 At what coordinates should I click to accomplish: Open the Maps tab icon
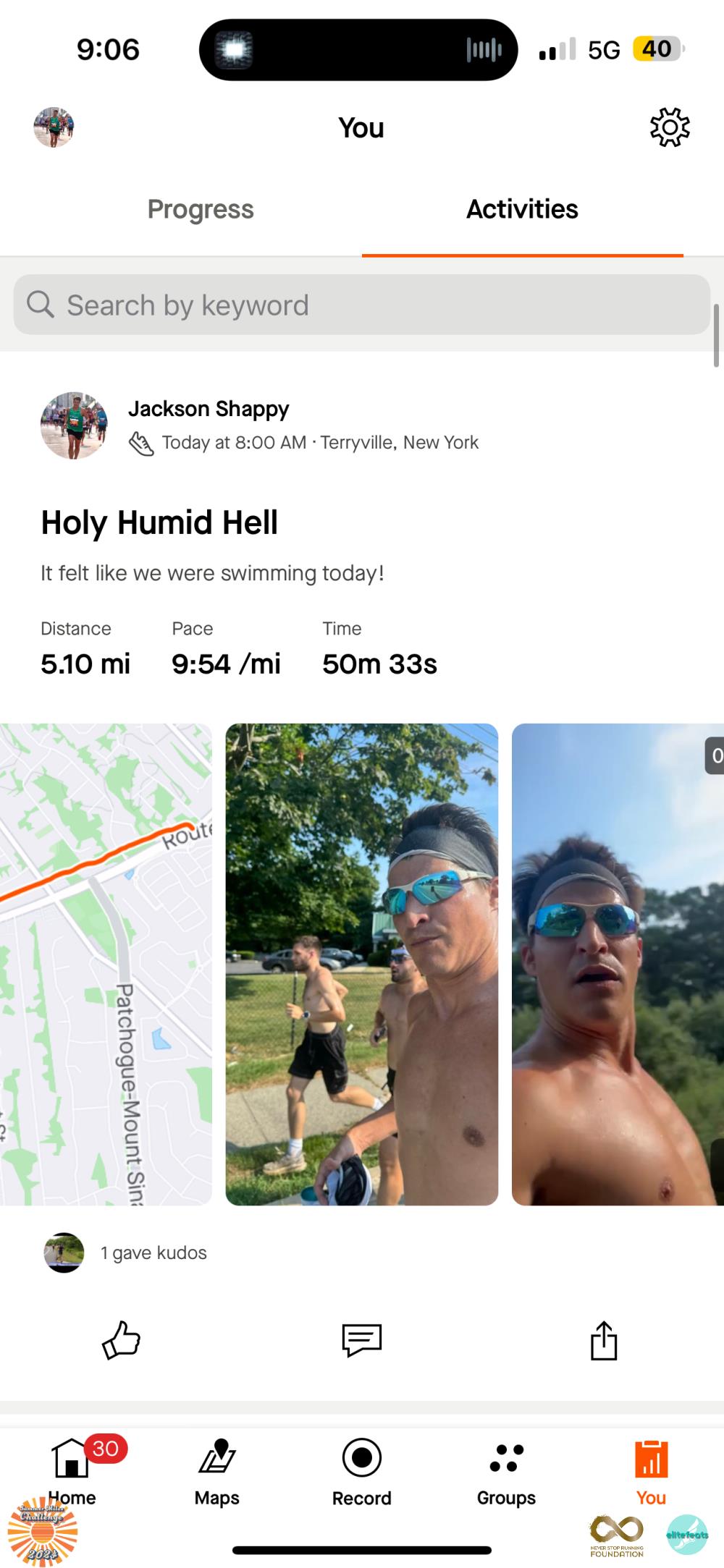217,1456
